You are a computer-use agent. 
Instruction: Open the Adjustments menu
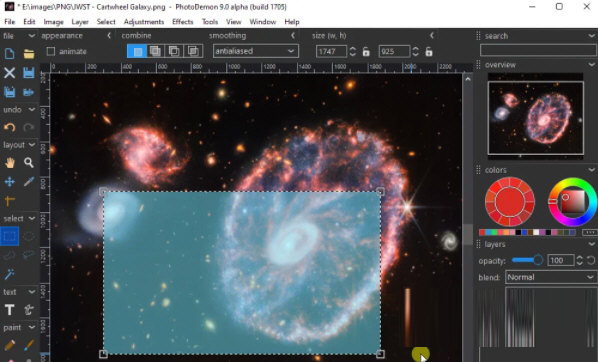(x=144, y=22)
